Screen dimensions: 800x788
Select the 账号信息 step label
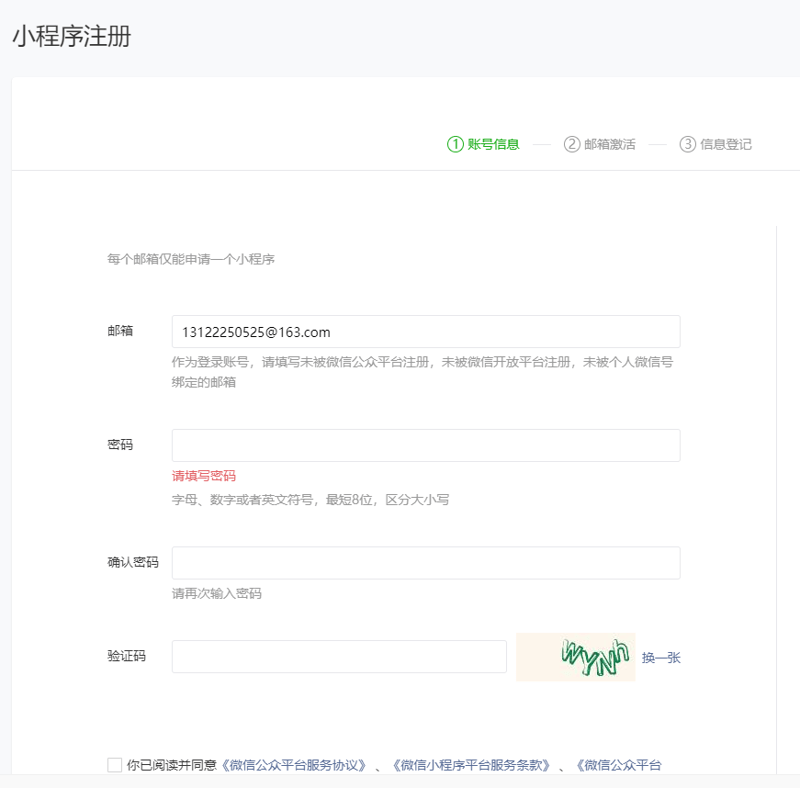point(494,144)
